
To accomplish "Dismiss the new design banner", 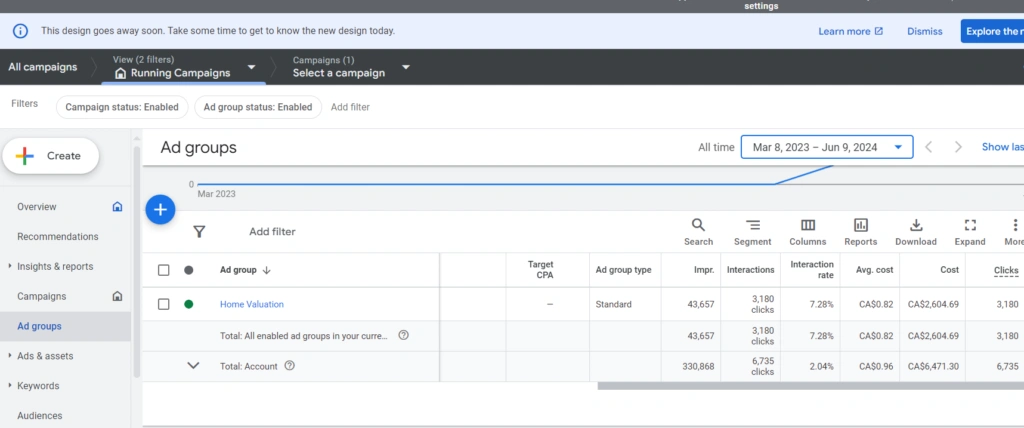I will (924, 31).
